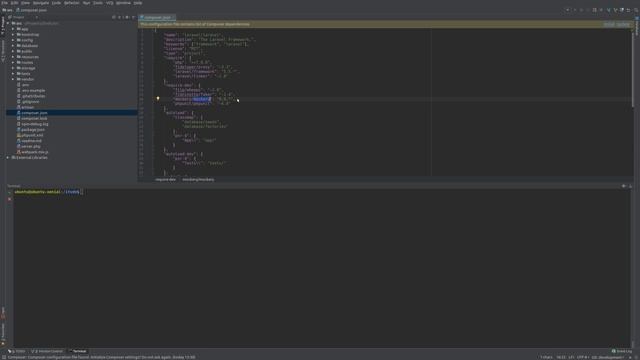
Task: Open the Refactor menu
Action: (71, 3)
